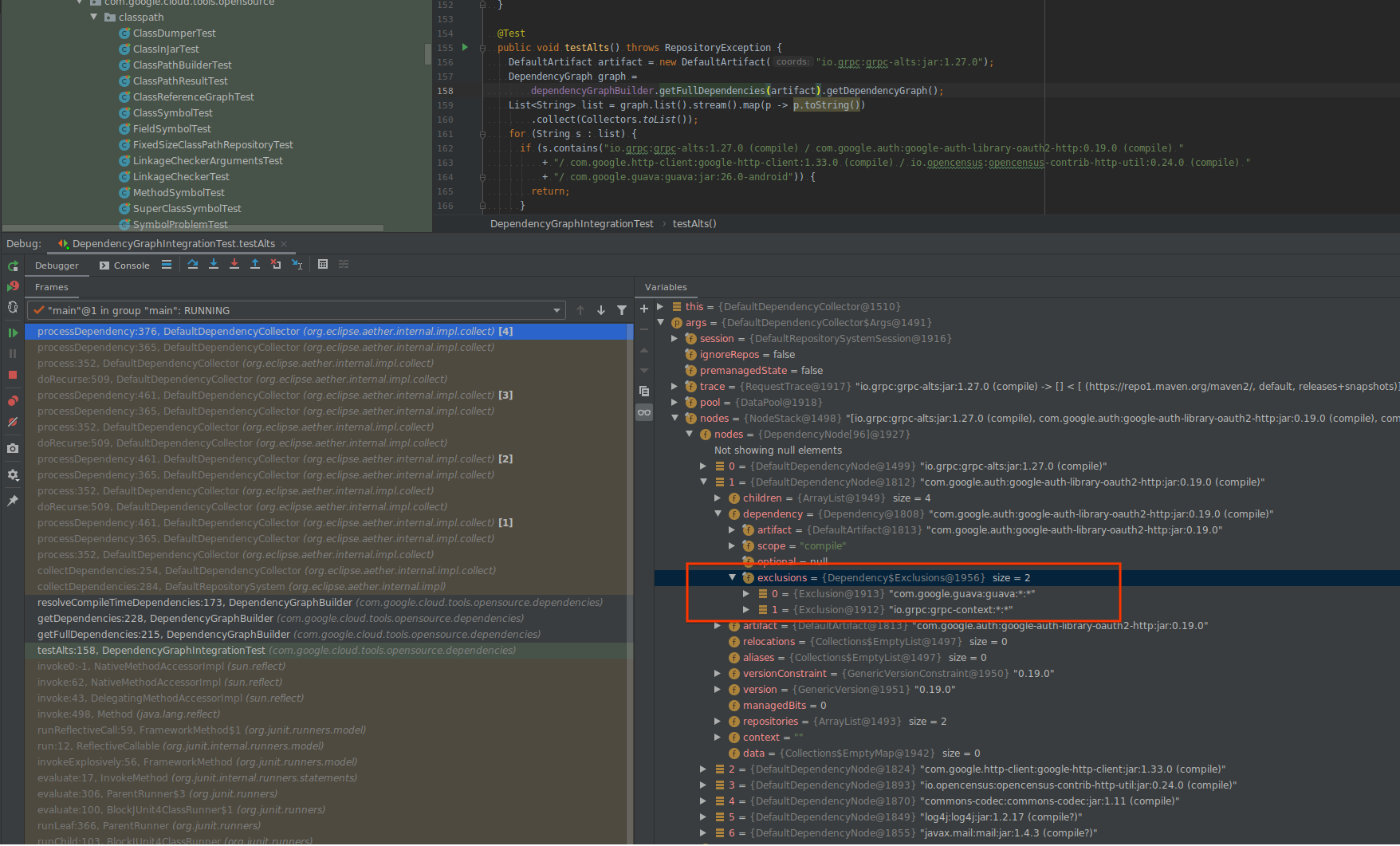Expand the children ArrayList variable node
1400x846 pixels.
pos(717,498)
